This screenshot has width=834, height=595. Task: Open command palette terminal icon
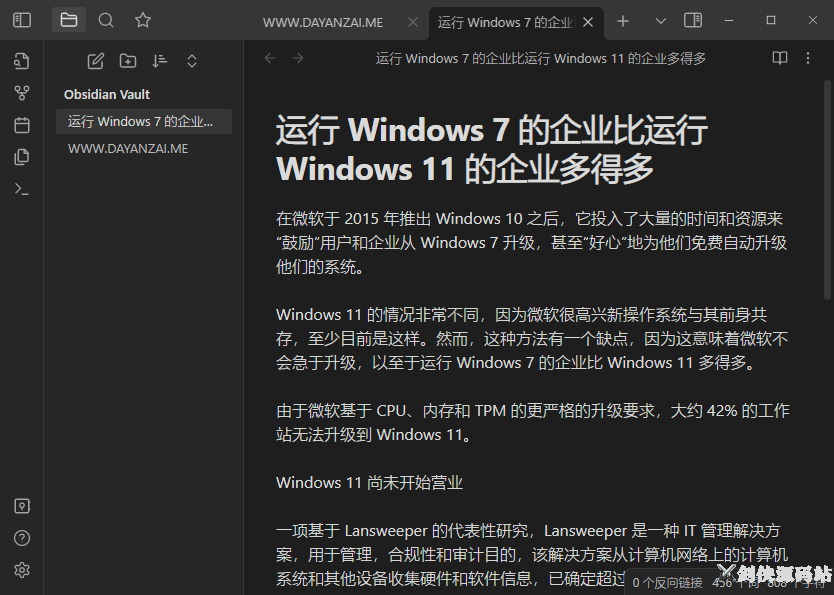(x=22, y=189)
